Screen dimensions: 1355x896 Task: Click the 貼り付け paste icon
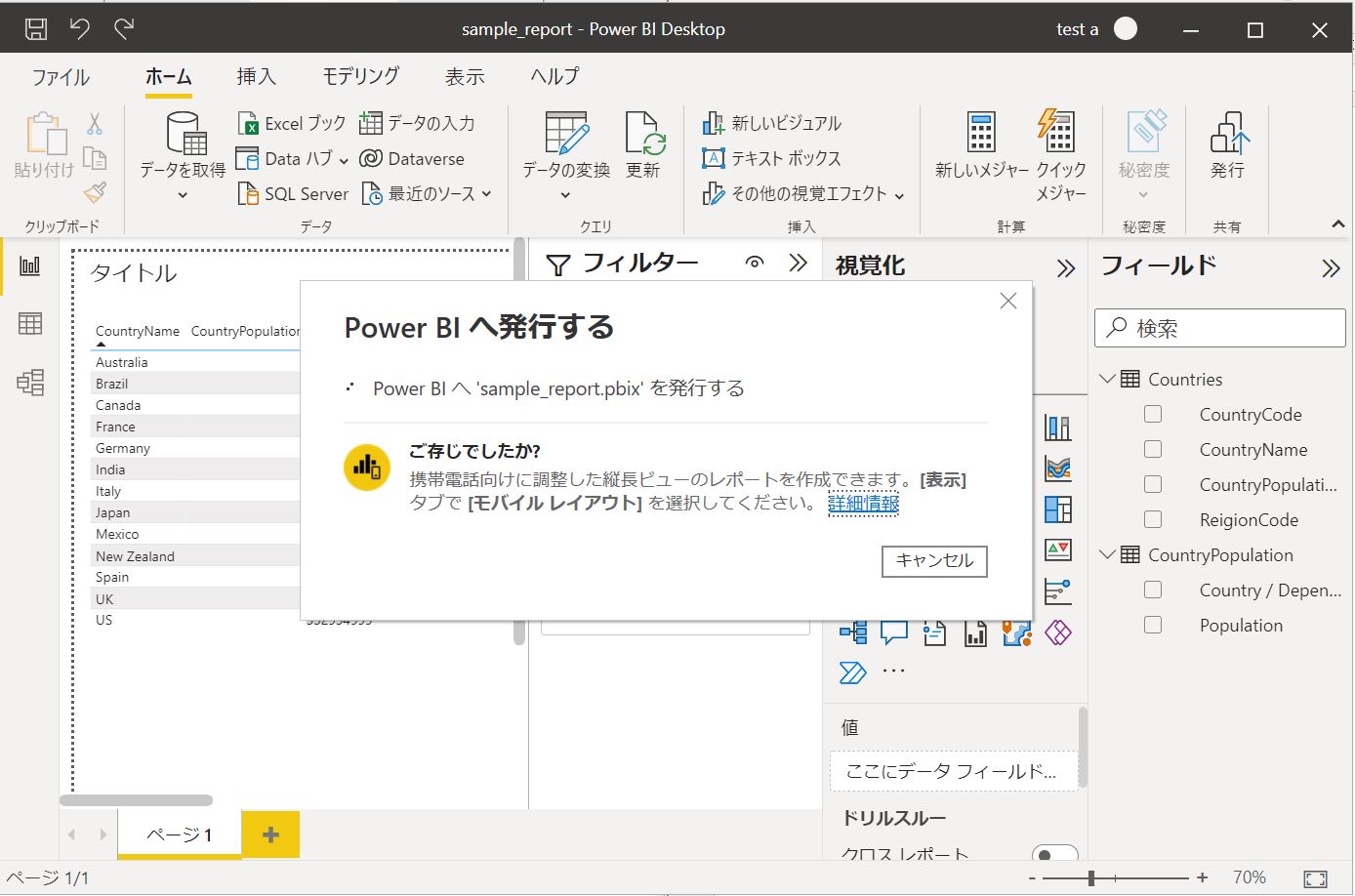coord(45,135)
